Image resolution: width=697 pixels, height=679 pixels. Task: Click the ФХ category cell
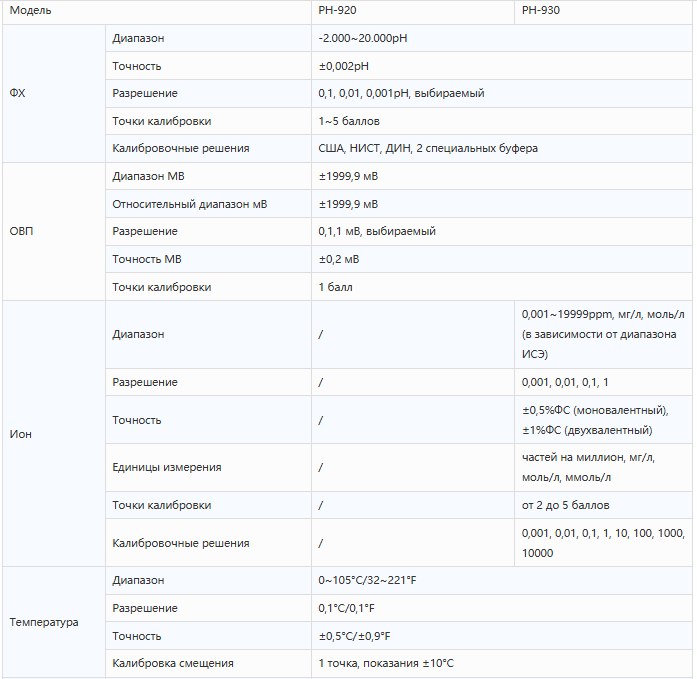[x=54, y=93]
